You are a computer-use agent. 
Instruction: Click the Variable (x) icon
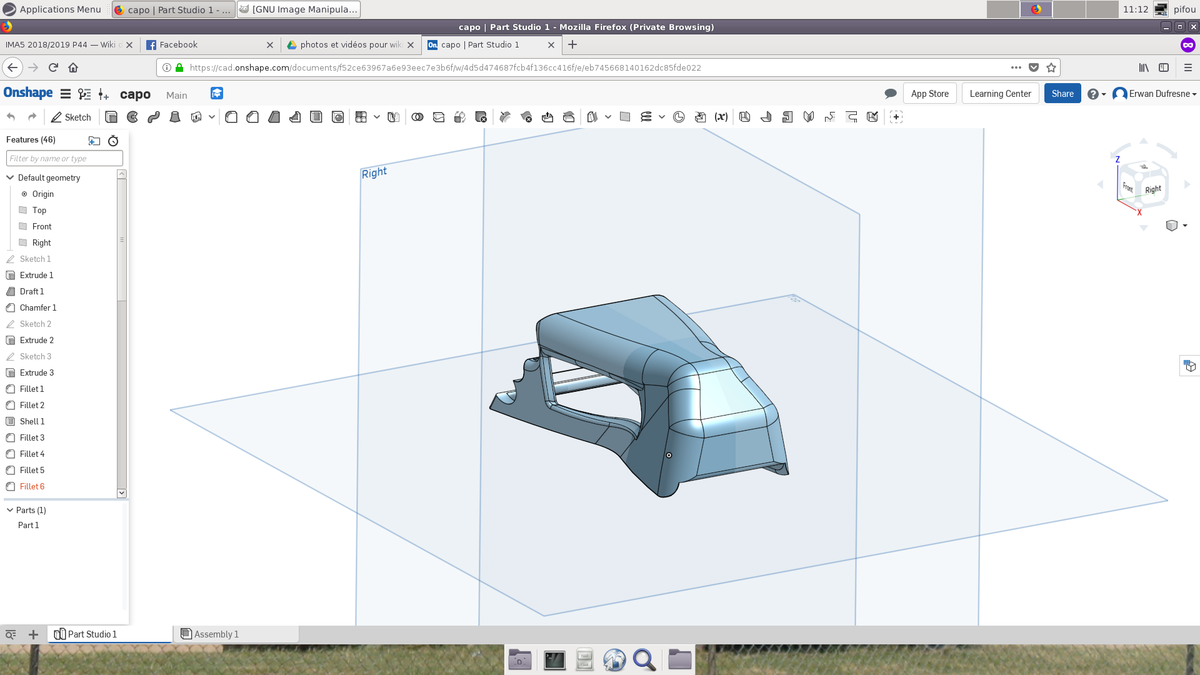[x=720, y=117]
